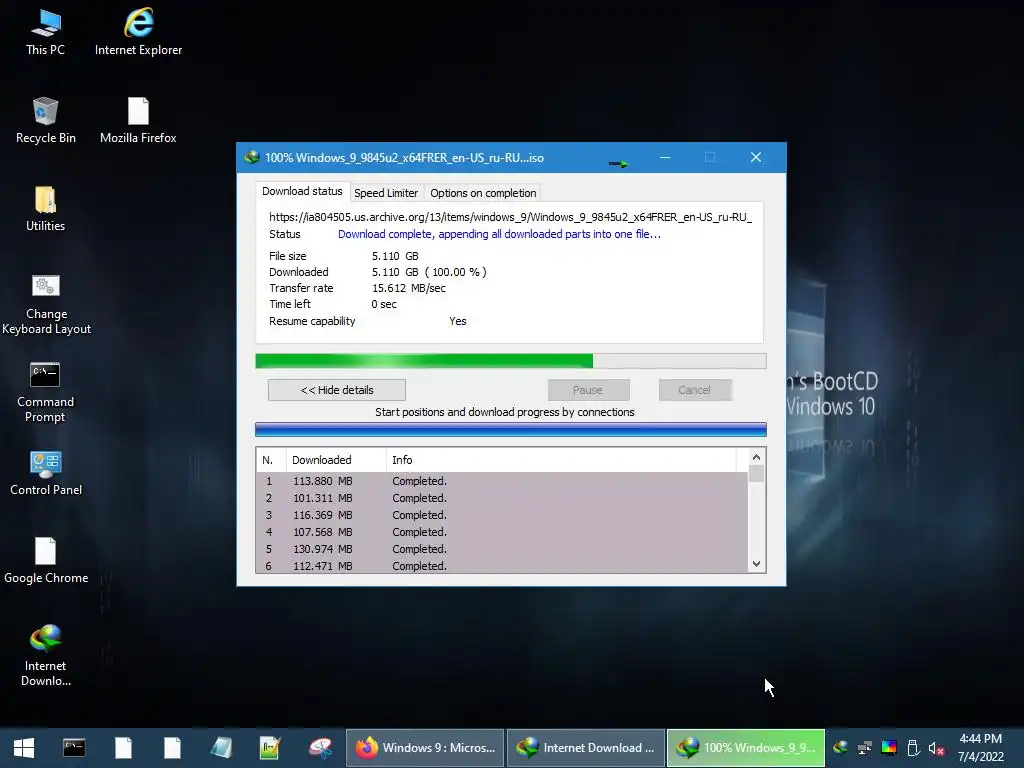The width and height of the screenshot is (1024, 768).
Task: Switch to the Speed Limiter tab
Action: (386, 193)
